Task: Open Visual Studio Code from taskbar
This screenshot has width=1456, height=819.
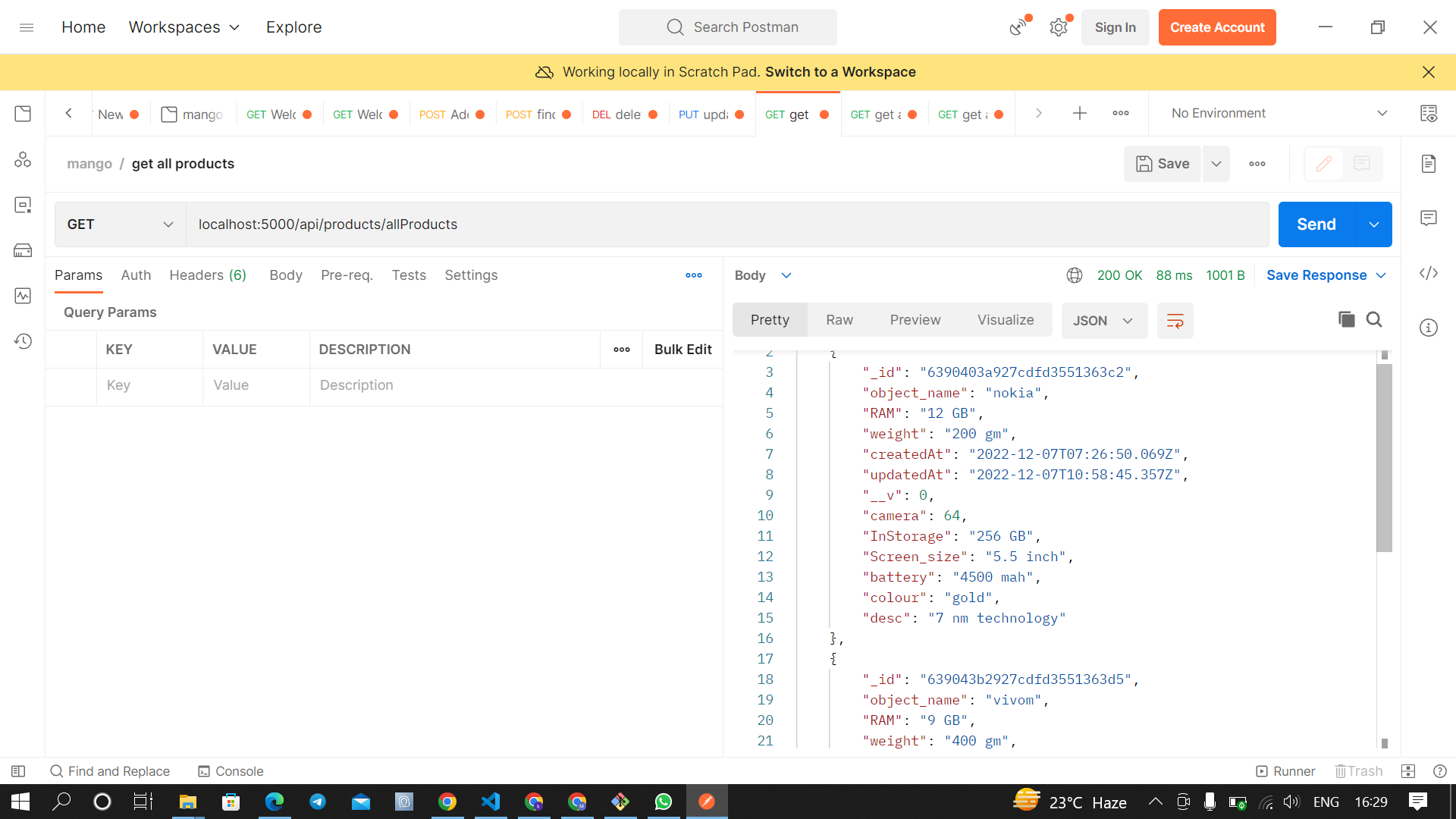Action: [491, 802]
